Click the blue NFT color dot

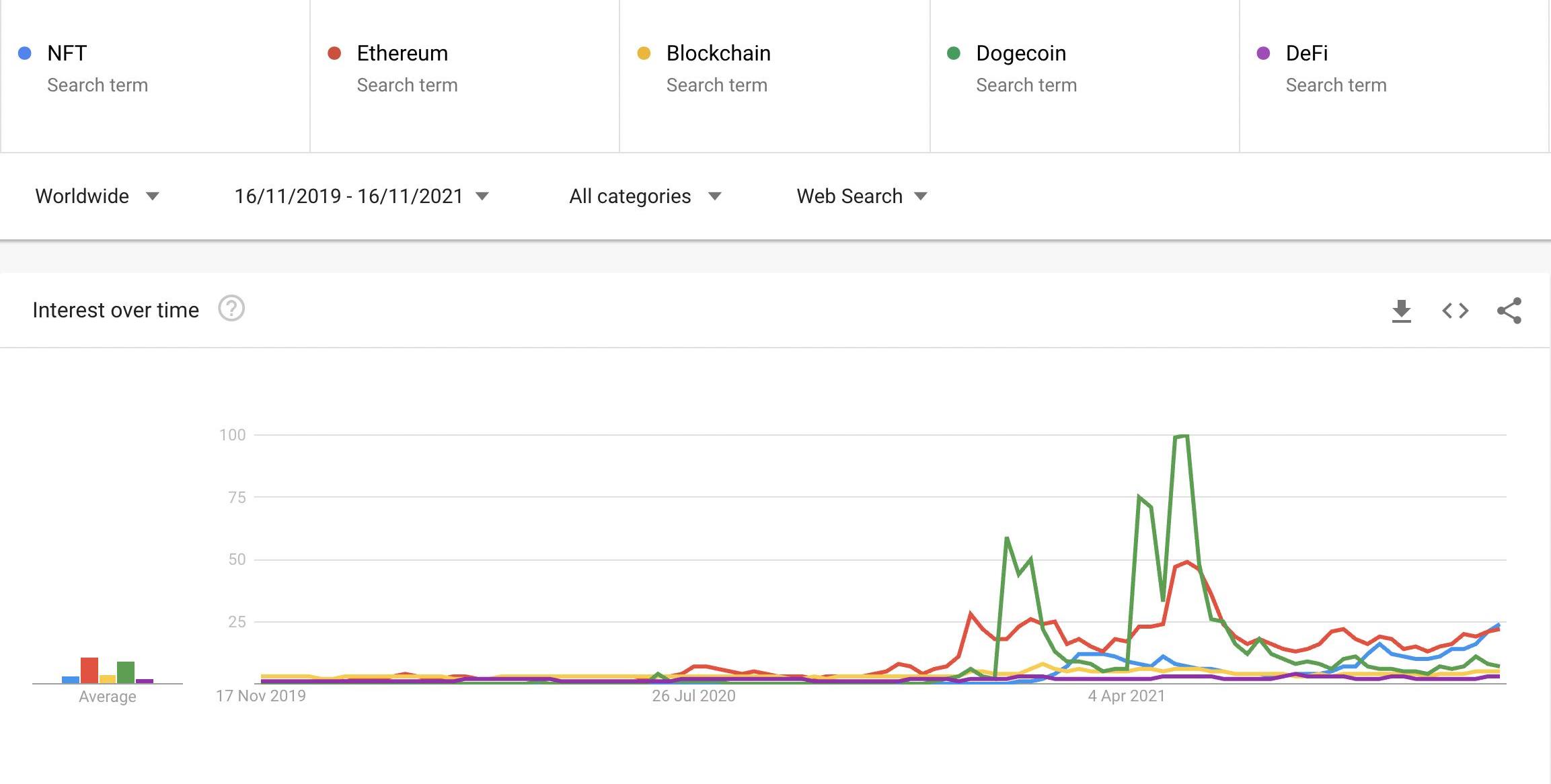[x=25, y=53]
